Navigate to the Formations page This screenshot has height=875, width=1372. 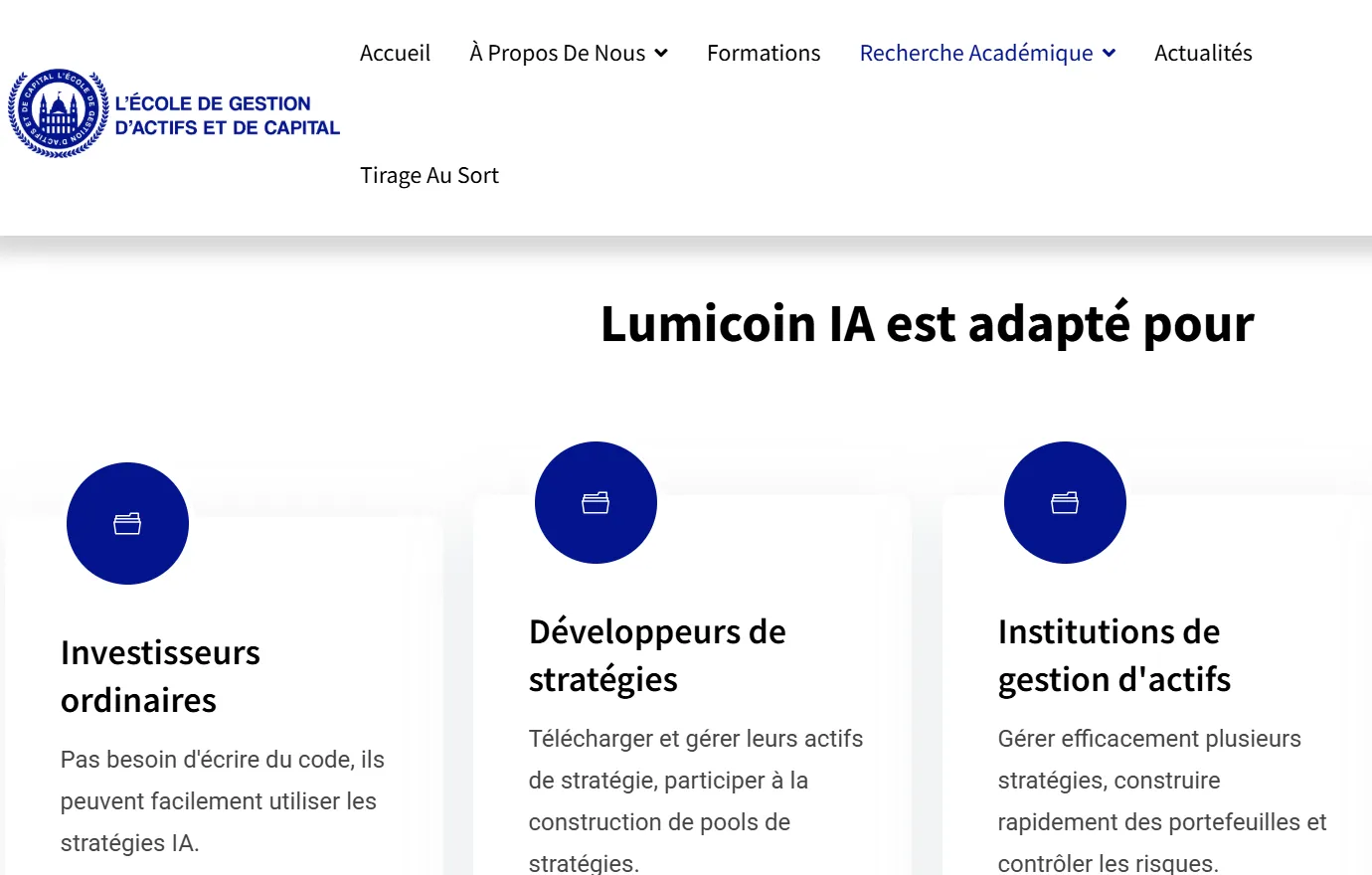tap(764, 53)
